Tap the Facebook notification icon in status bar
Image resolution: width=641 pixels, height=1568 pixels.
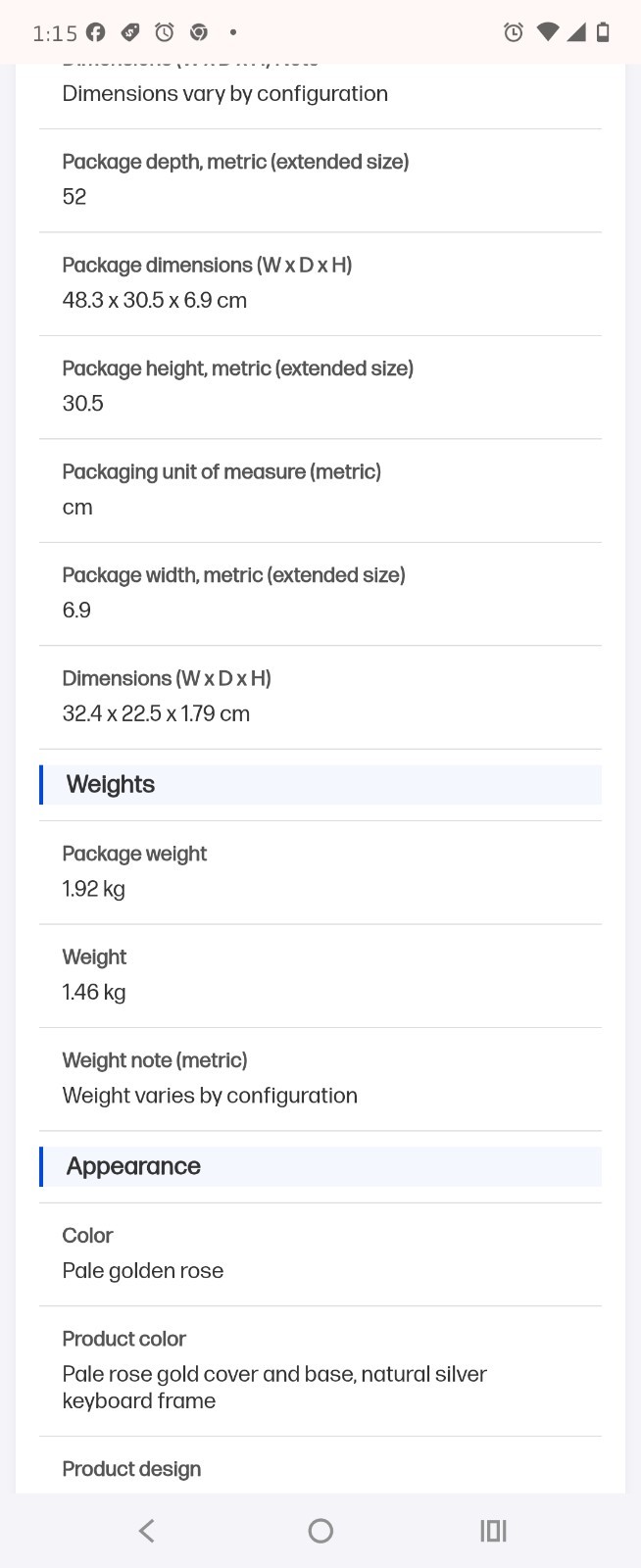pos(96,32)
